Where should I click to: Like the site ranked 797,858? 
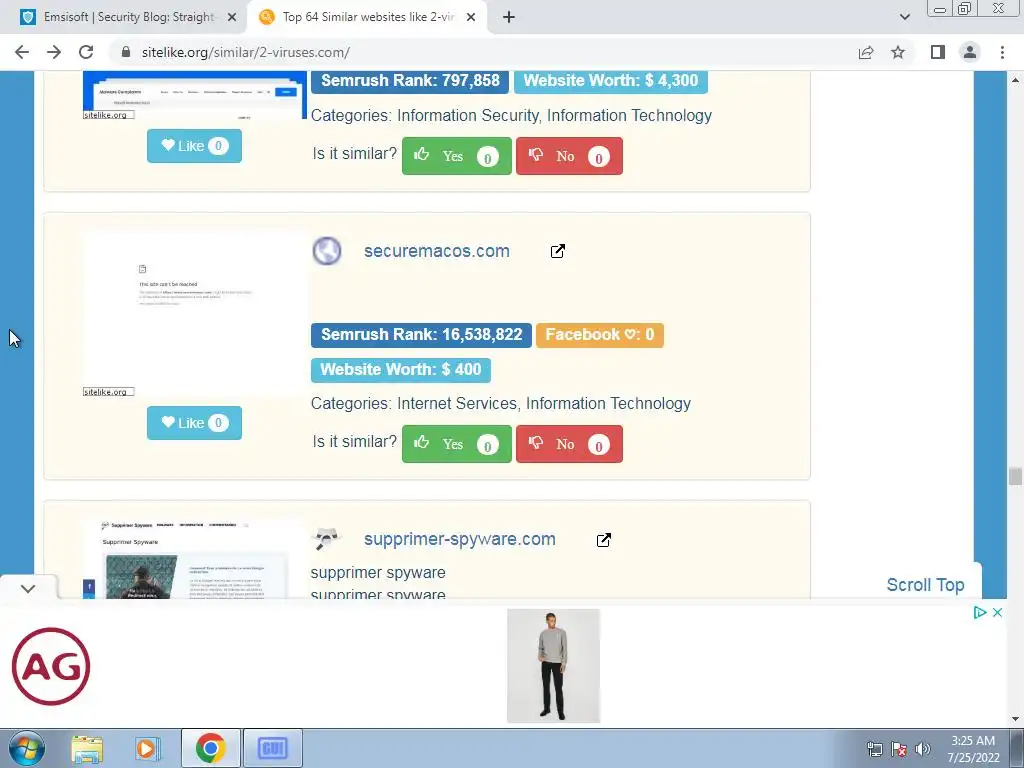(x=194, y=146)
